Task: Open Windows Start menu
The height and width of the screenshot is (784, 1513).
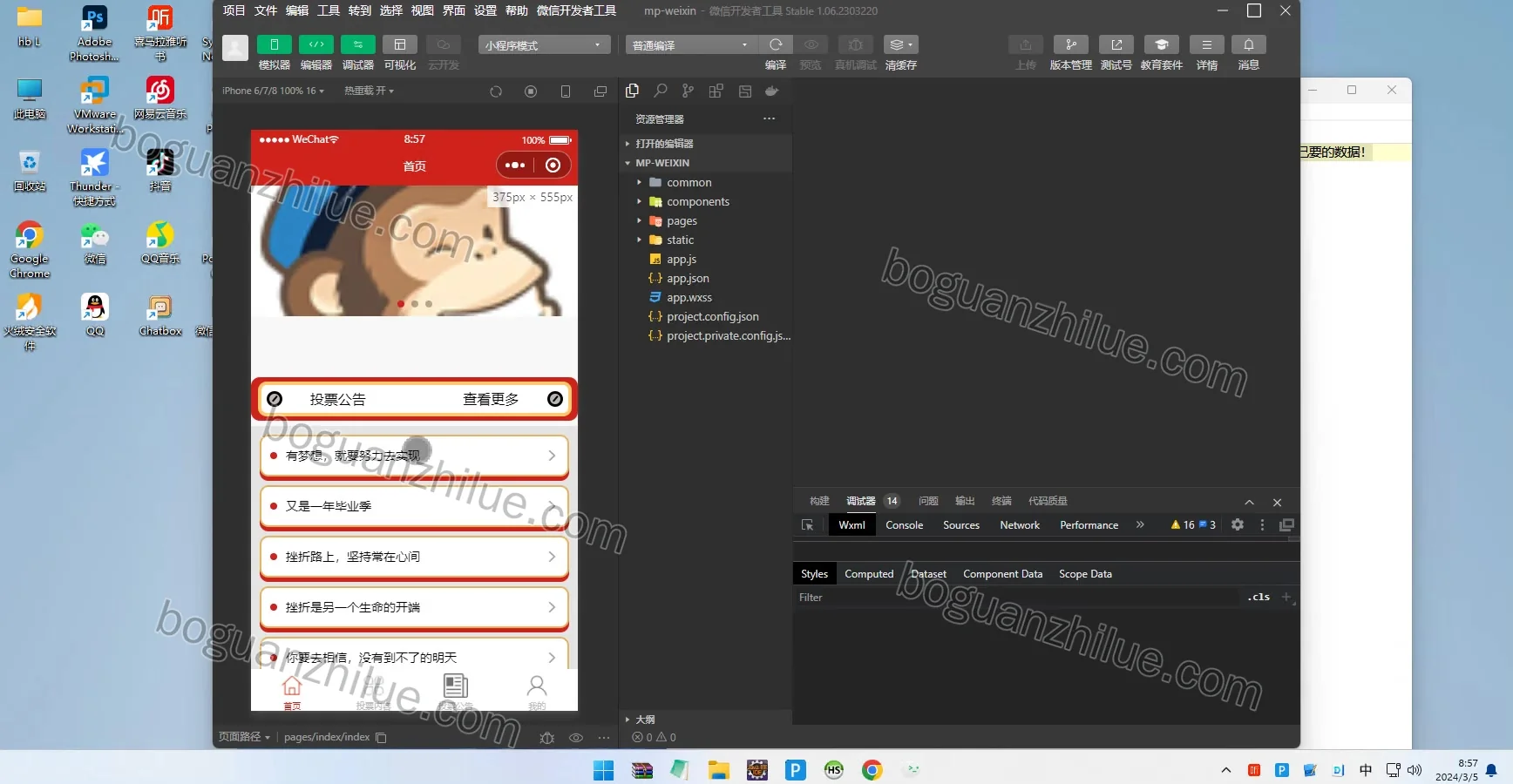Action: (603, 769)
